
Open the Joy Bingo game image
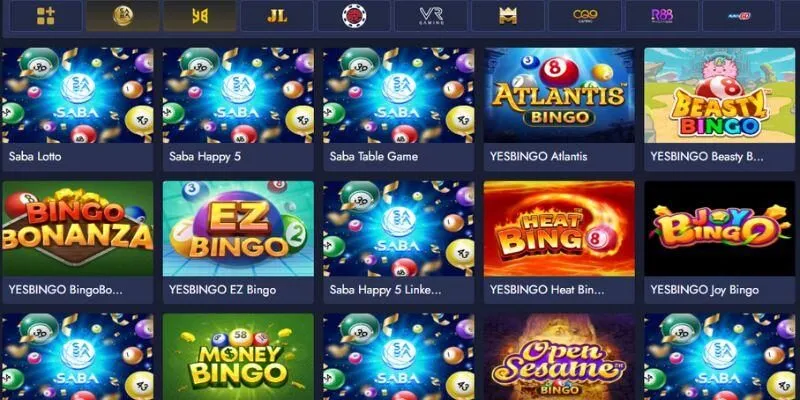point(719,229)
